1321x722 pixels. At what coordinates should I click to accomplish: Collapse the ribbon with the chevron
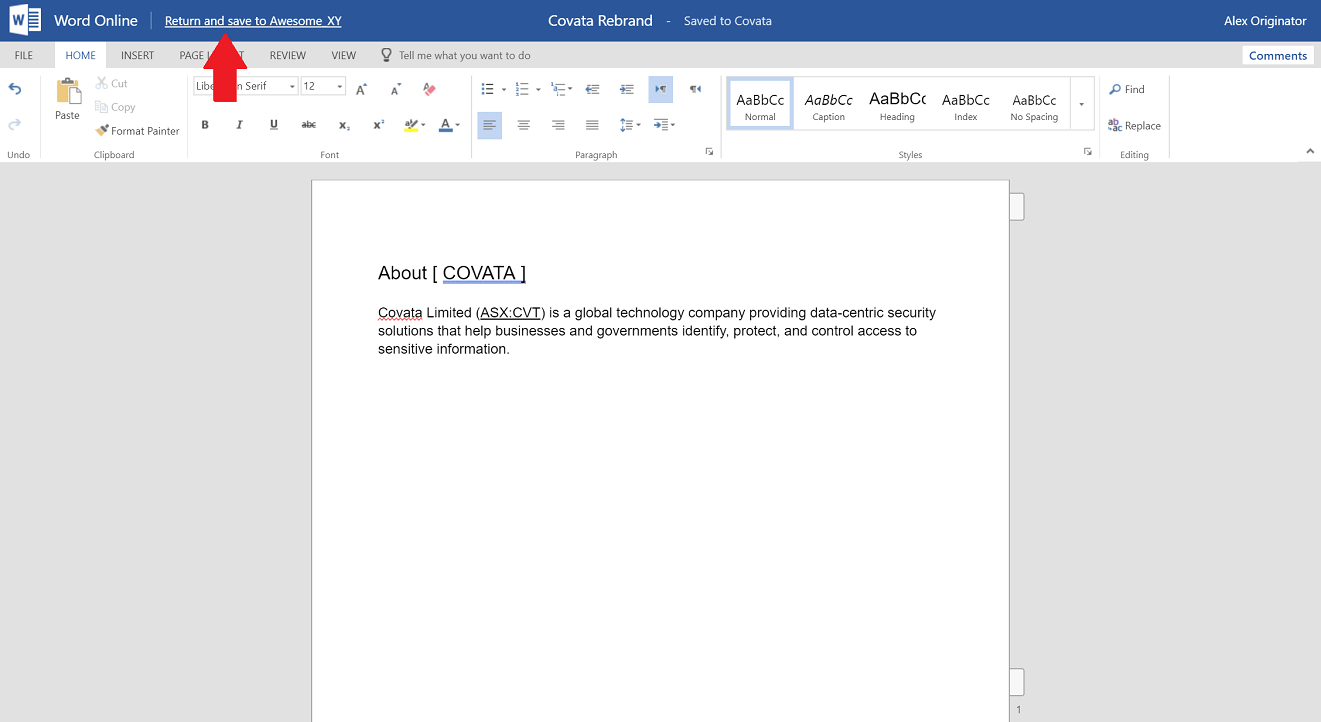coord(1310,152)
